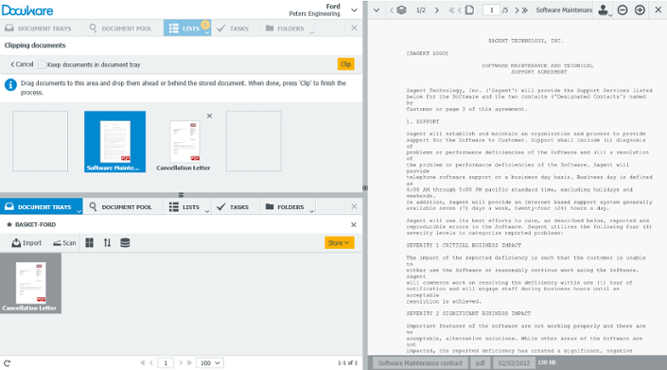Click the document stack layers icon
The height and width of the screenshot is (370, 667).
[402, 10]
